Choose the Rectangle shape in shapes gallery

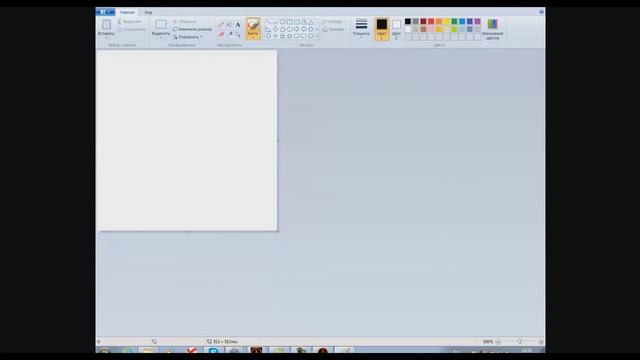pos(289,22)
